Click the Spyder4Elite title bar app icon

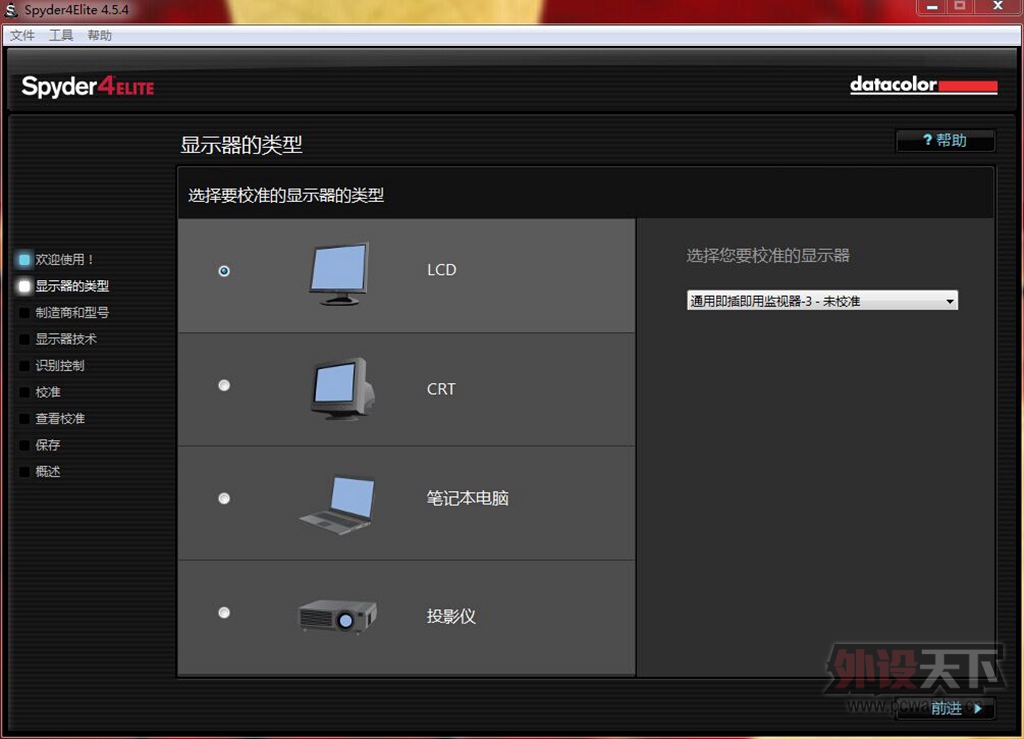10,10
